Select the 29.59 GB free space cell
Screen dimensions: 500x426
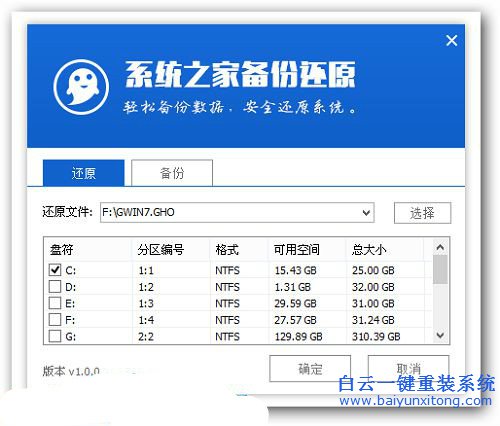point(295,303)
